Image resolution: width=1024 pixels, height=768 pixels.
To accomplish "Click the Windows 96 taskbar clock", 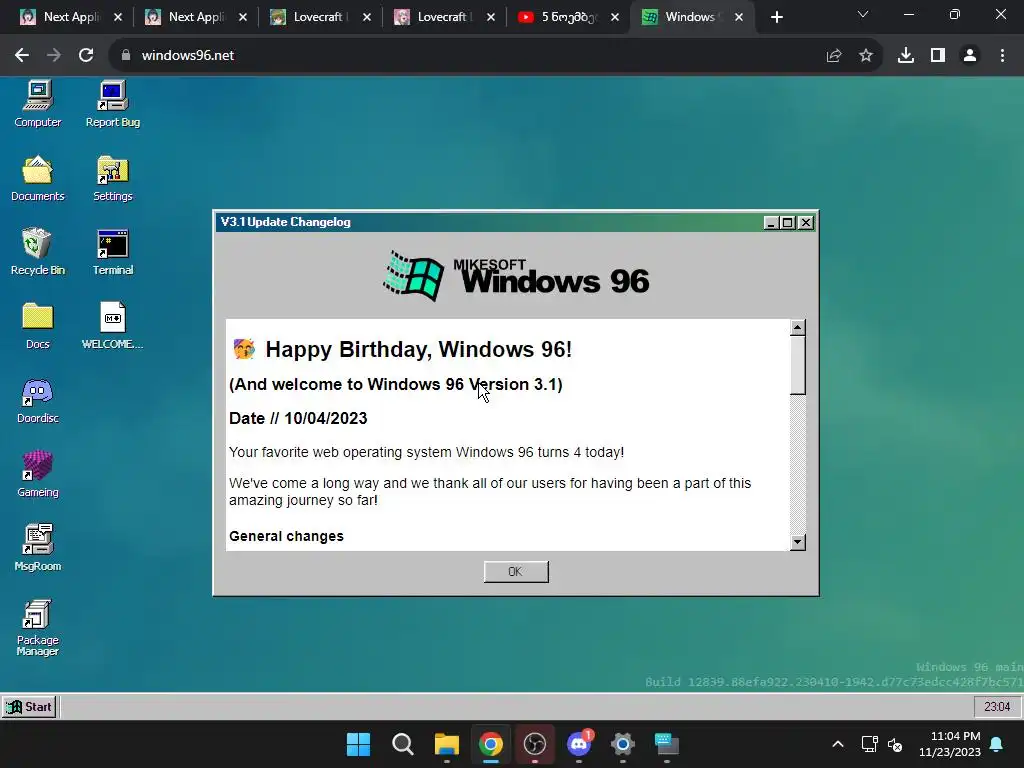I will point(997,707).
